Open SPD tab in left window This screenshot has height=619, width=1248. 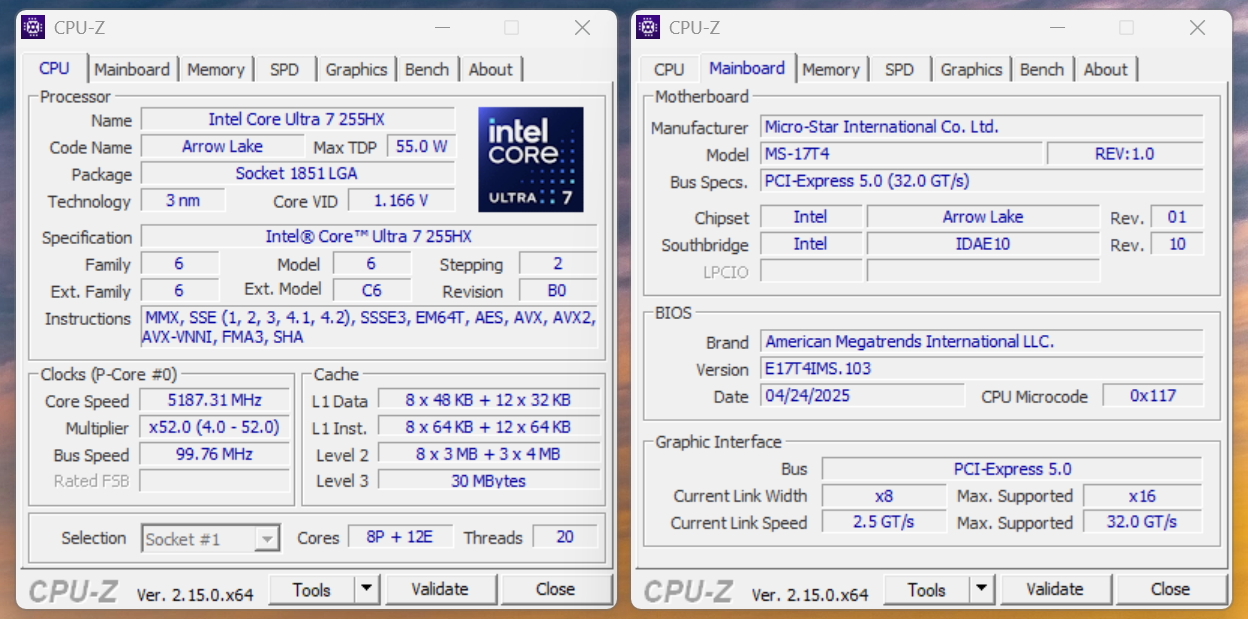pos(284,70)
